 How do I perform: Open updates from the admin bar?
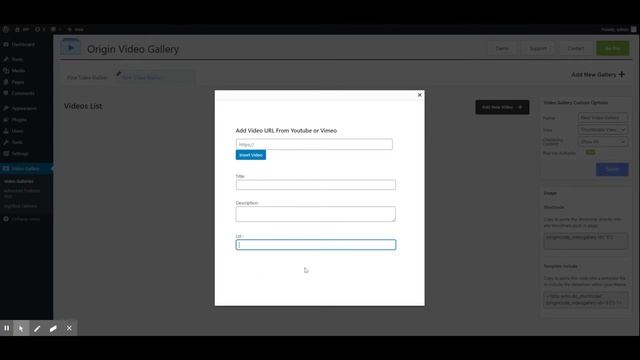[x=40, y=29]
